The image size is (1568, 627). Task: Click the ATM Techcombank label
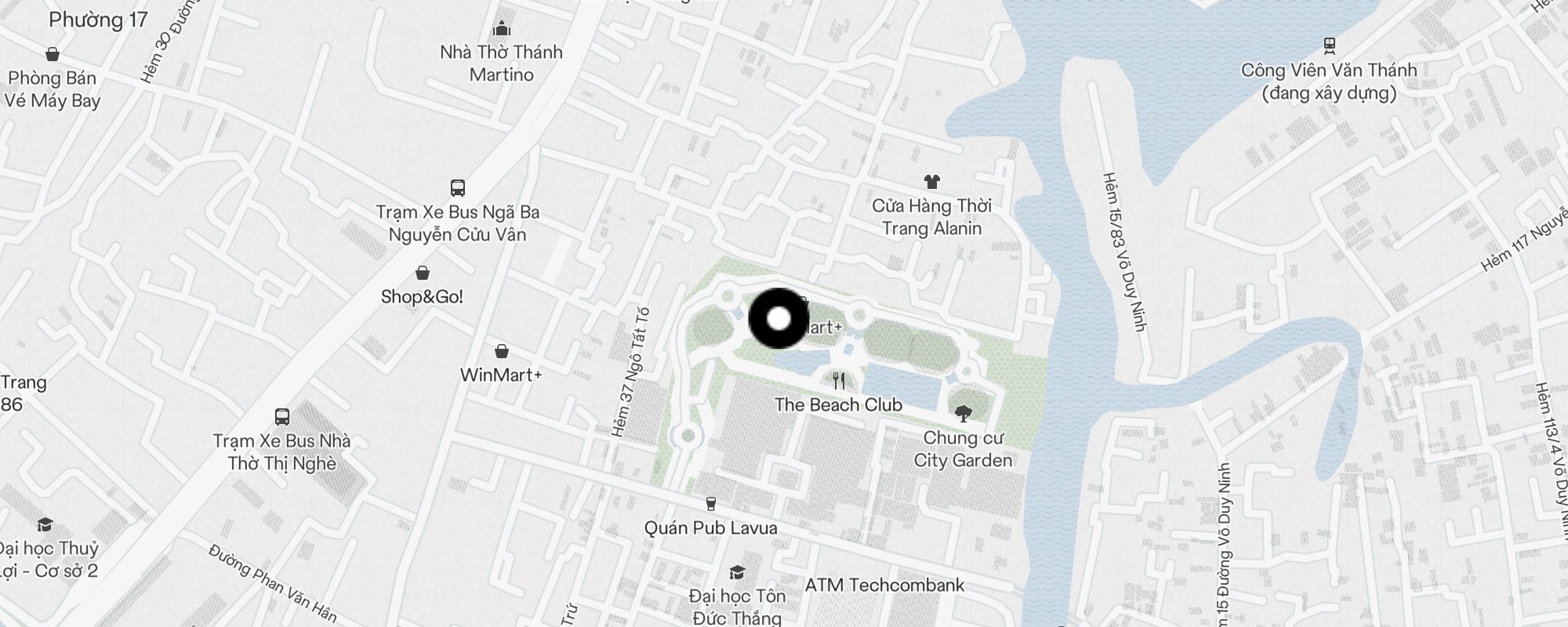[x=884, y=585]
